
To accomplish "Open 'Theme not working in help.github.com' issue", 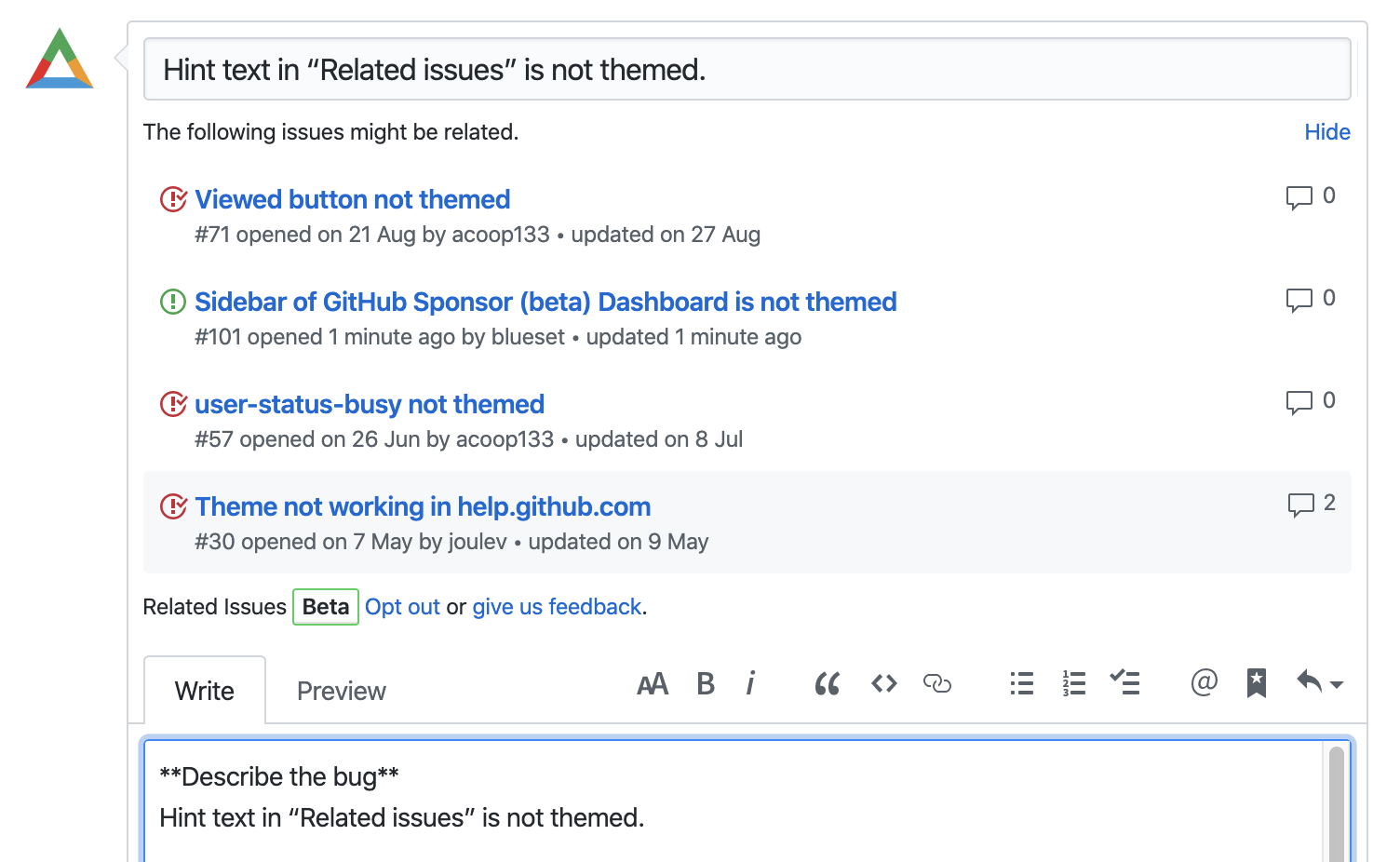I will [423, 506].
